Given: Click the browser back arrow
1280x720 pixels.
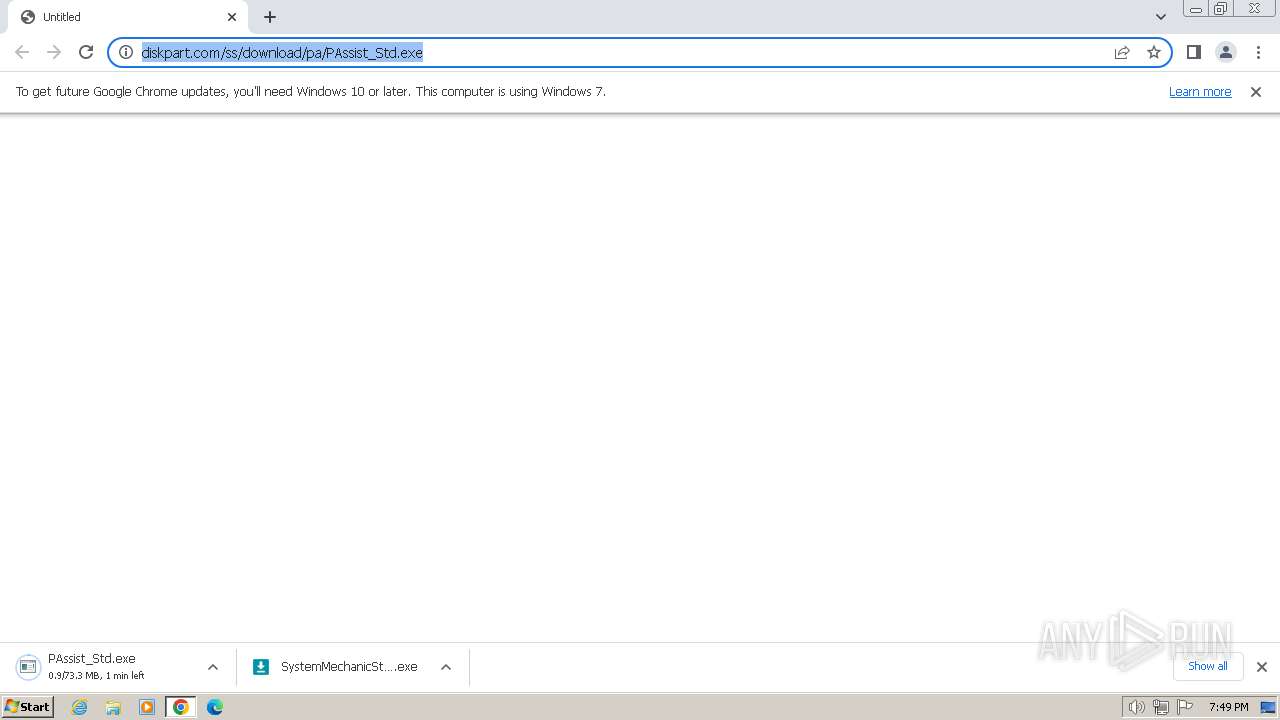Looking at the screenshot, I should [22, 52].
